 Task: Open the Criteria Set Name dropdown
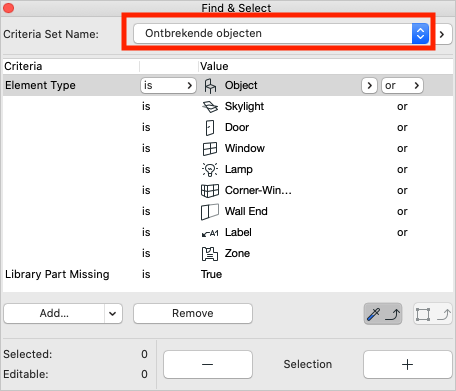(x=281, y=33)
